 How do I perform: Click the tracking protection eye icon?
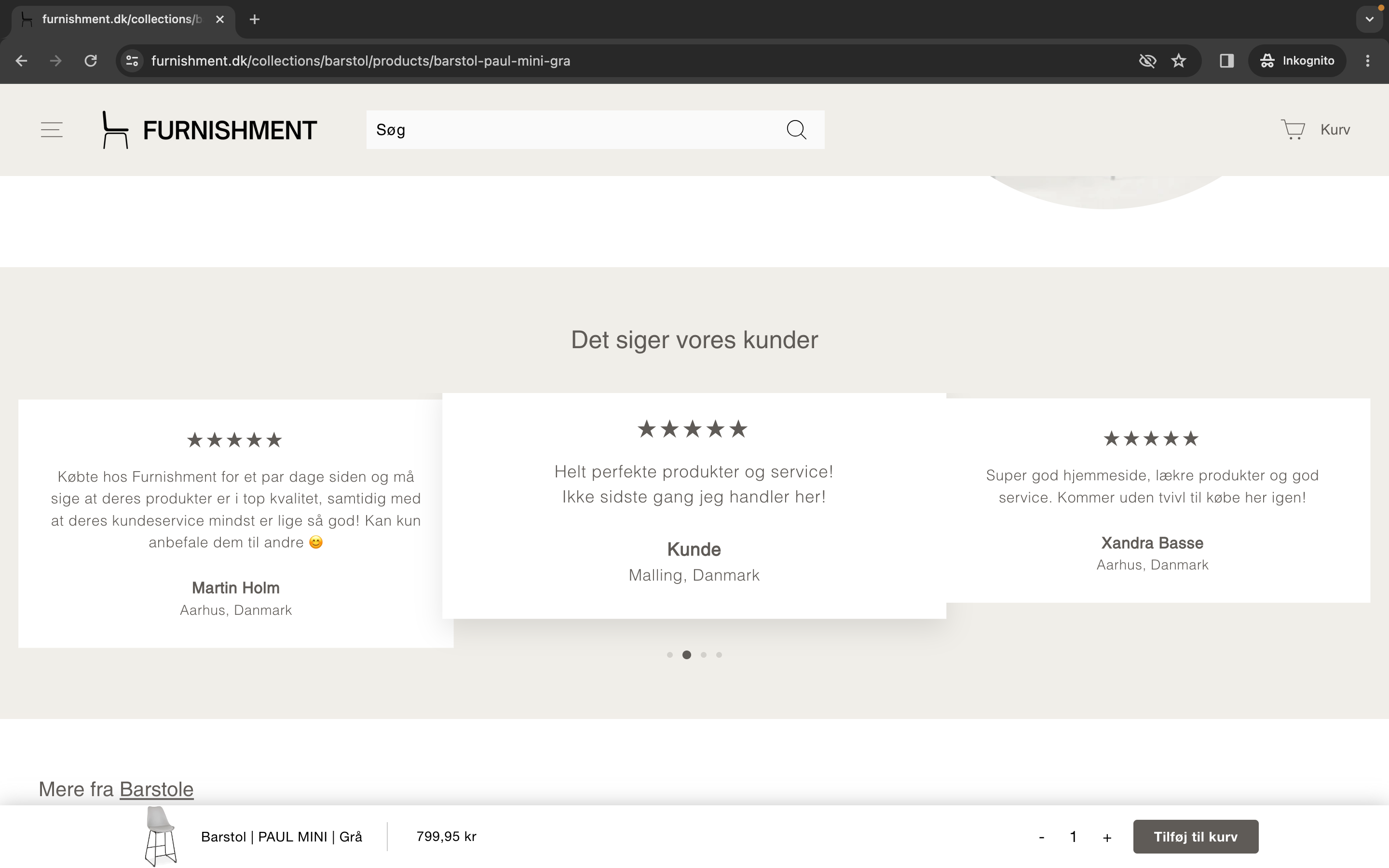[1147, 61]
